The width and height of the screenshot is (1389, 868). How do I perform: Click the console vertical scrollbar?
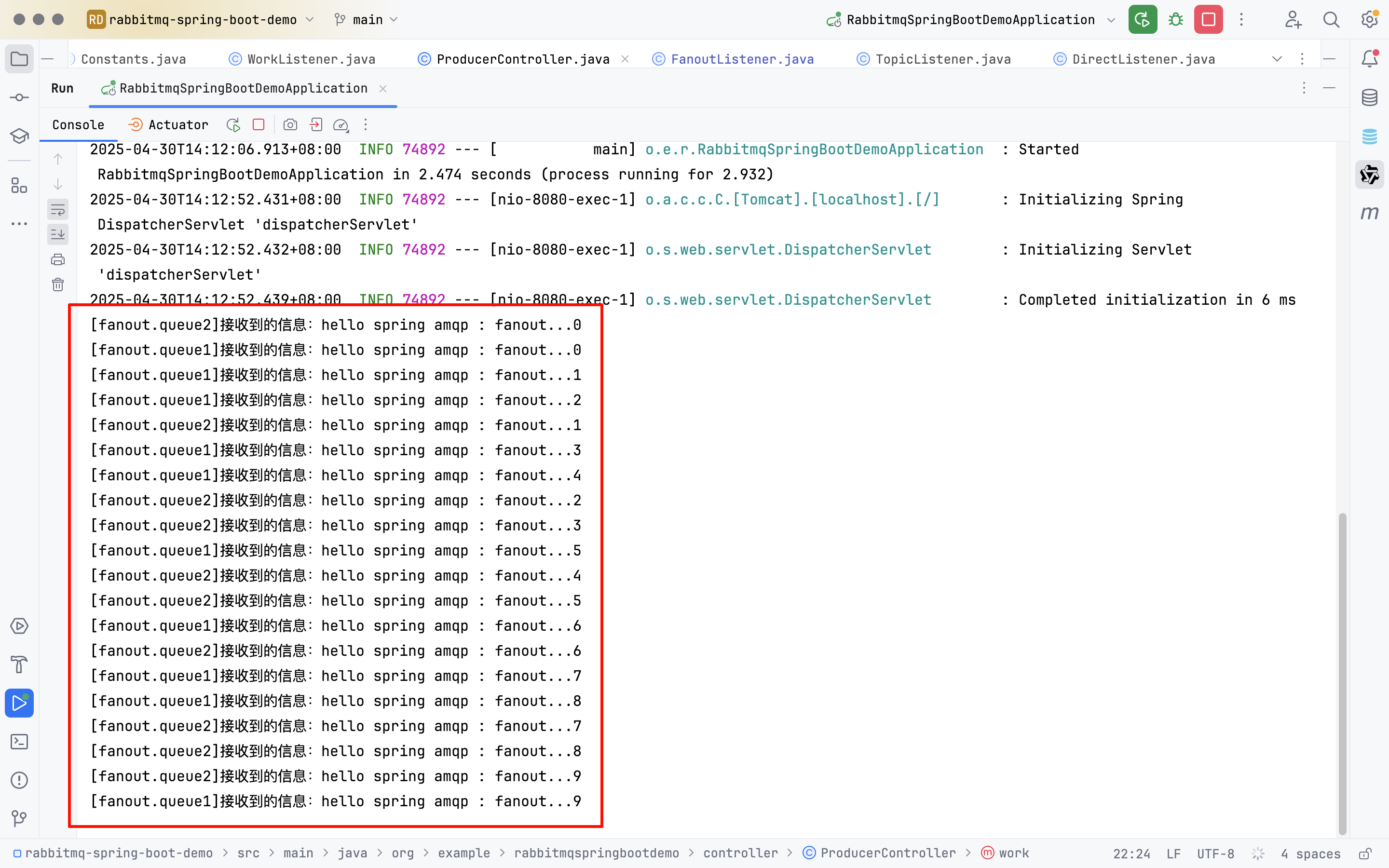click(x=1342, y=672)
